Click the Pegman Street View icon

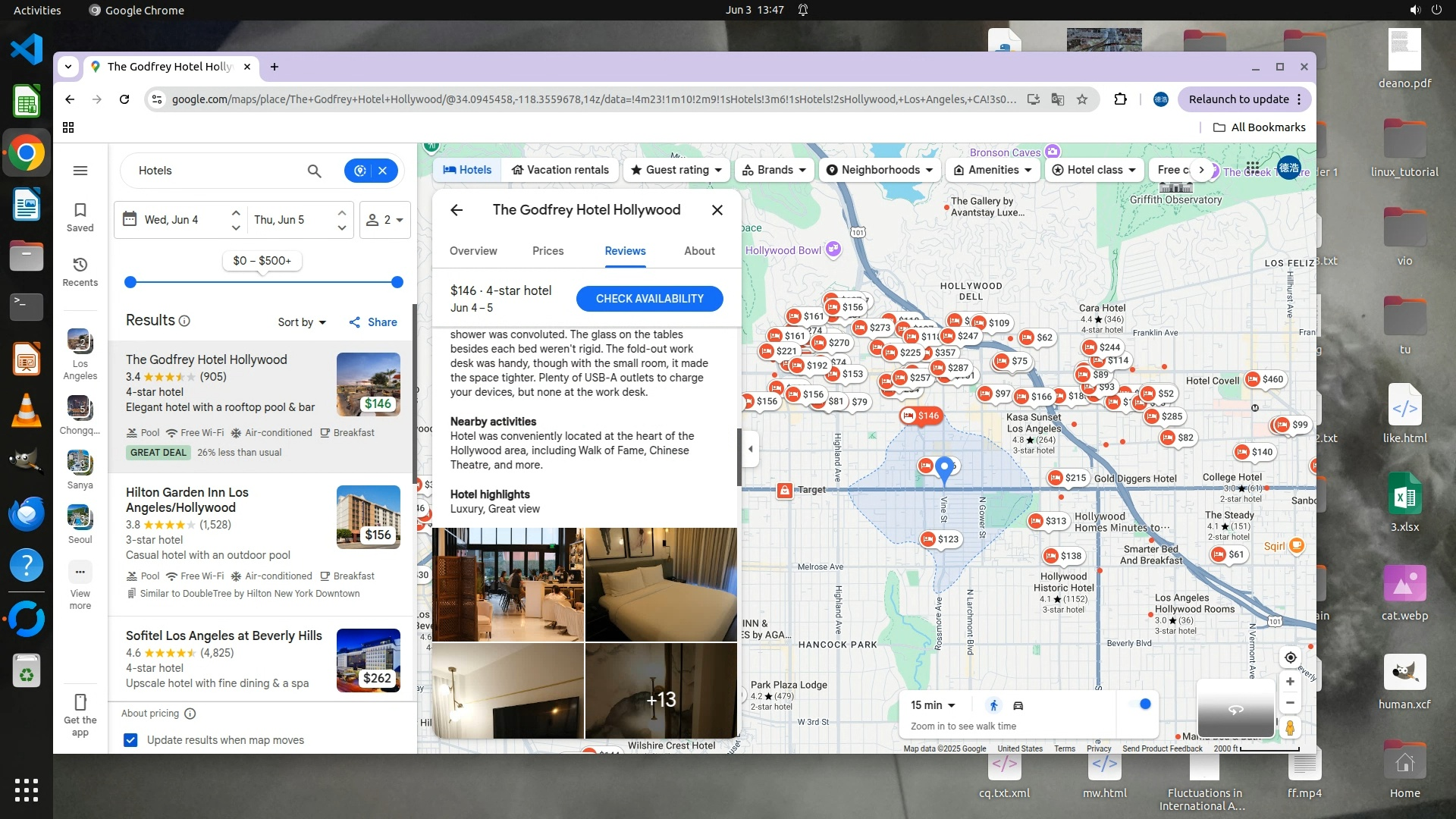click(1290, 728)
